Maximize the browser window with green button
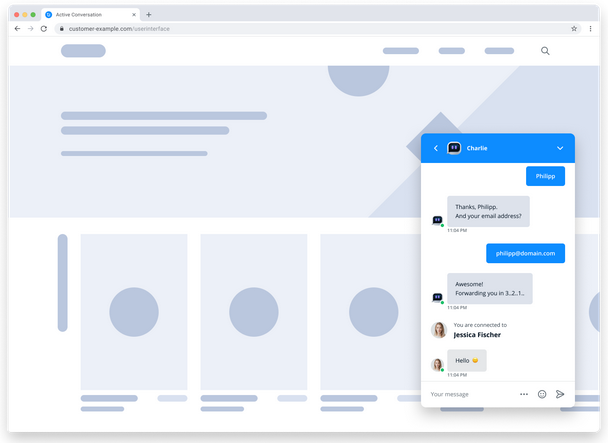Image resolution: width=608 pixels, height=443 pixels. coord(33,15)
